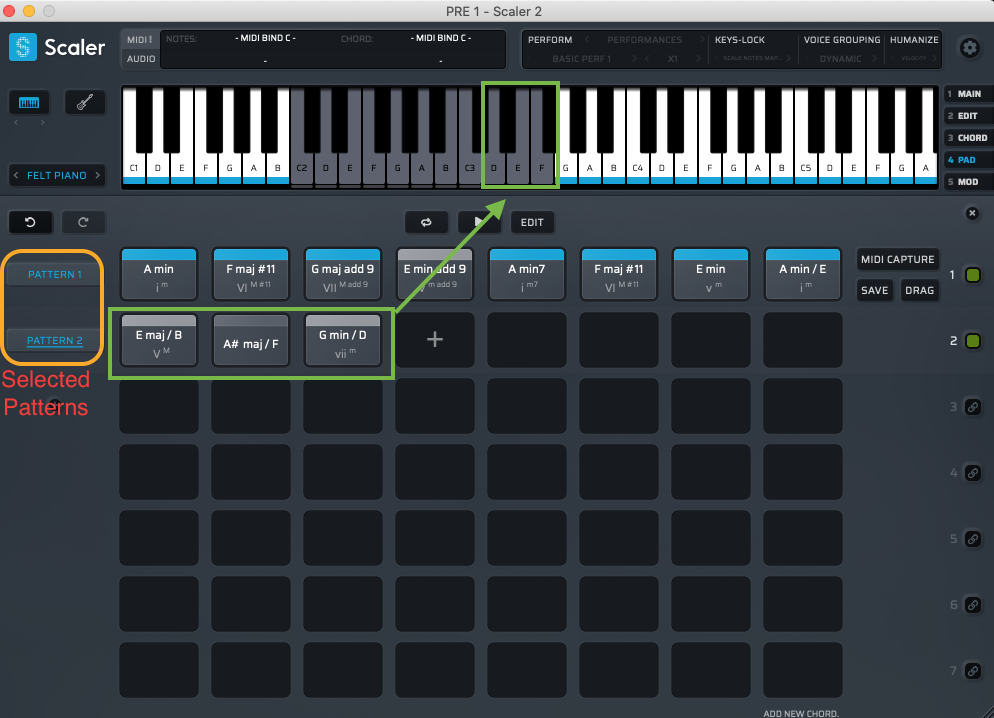
Task: Open settings with the gear icon
Action: tap(969, 48)
